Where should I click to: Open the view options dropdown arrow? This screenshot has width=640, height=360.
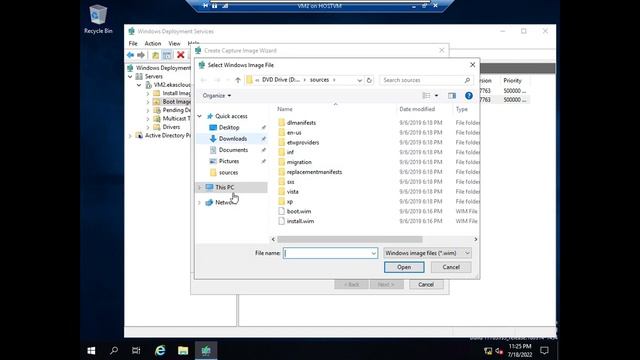point(436,96)
